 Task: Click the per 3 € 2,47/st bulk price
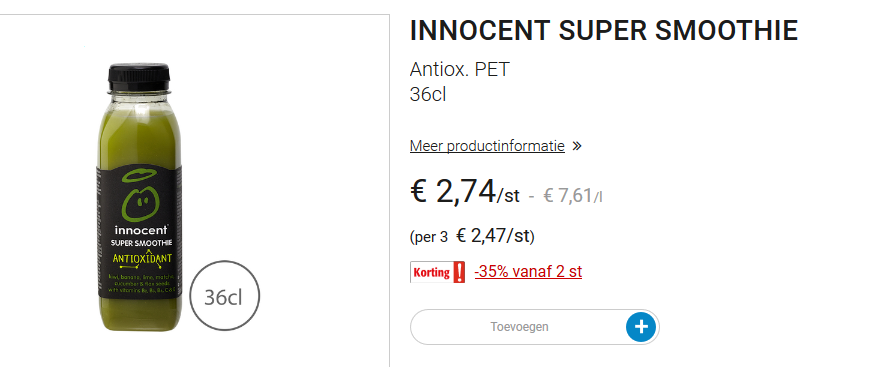click(x=472, y=236)
